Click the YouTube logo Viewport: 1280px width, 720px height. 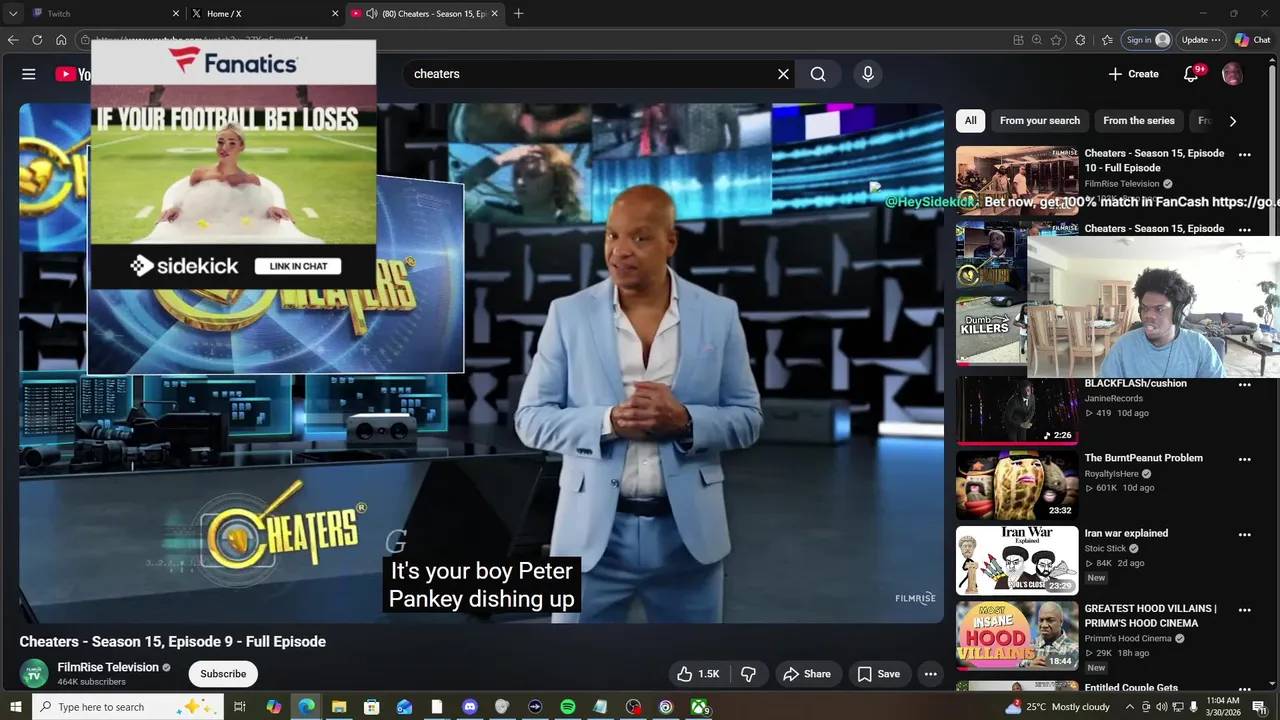tap(73, 74)
